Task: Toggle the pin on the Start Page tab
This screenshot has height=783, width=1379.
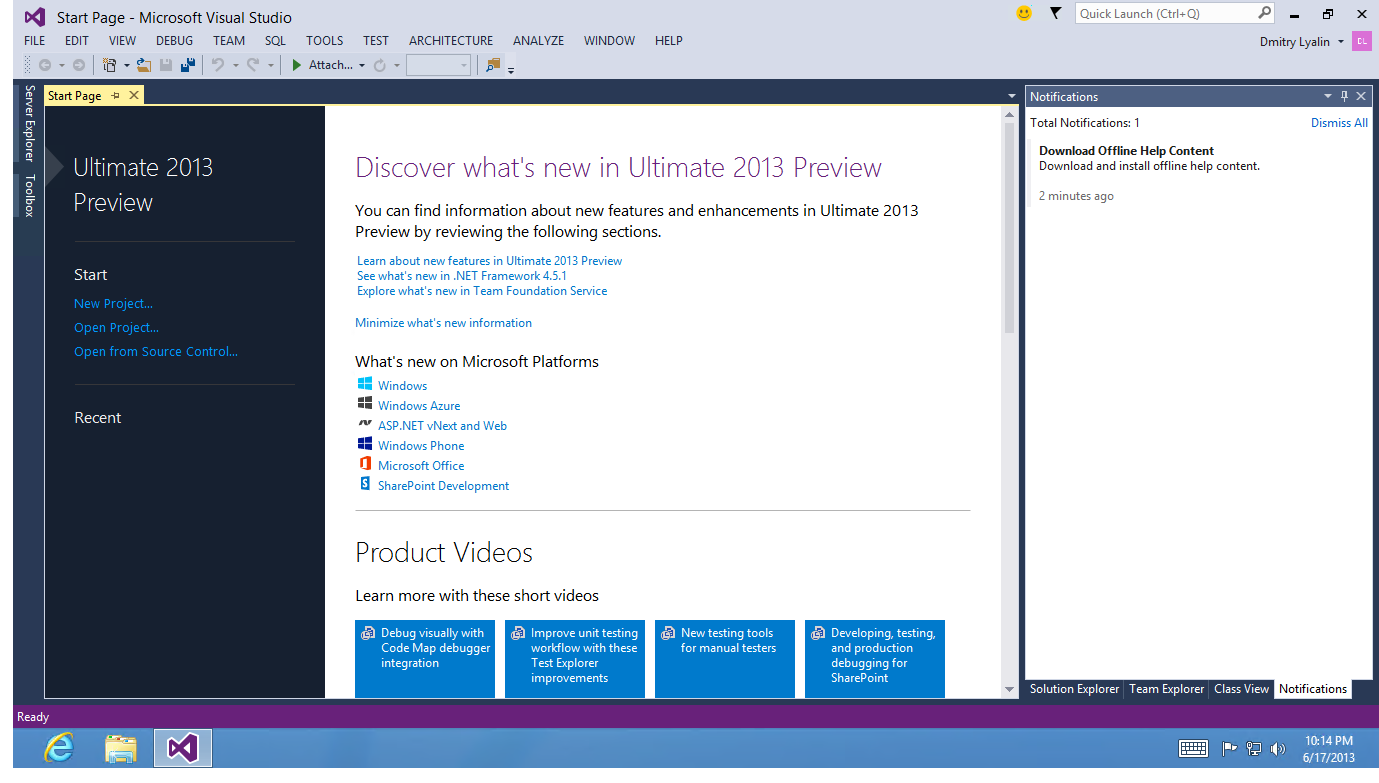Action: [x=116, y=95]
